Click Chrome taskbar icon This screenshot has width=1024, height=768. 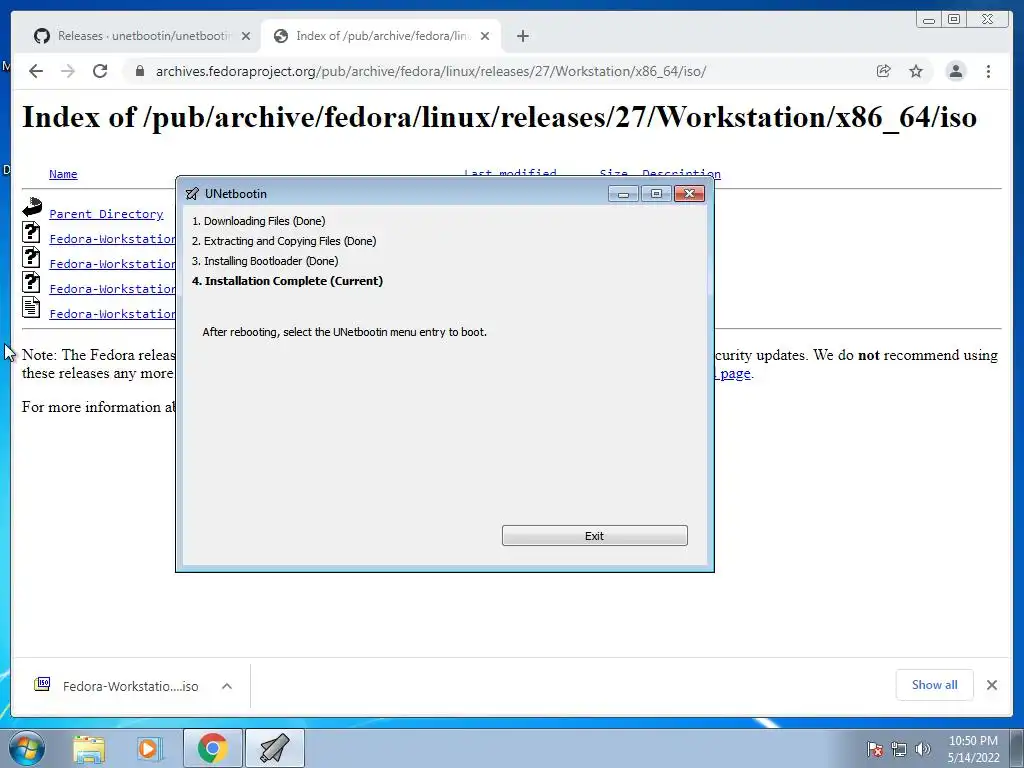click(x=213, y=748)
